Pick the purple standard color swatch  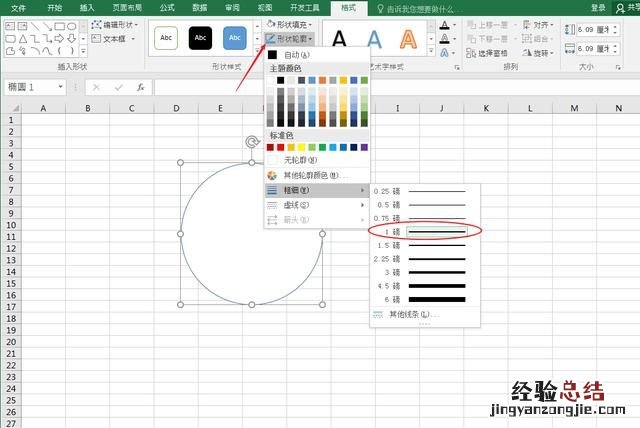coord(364,147)
